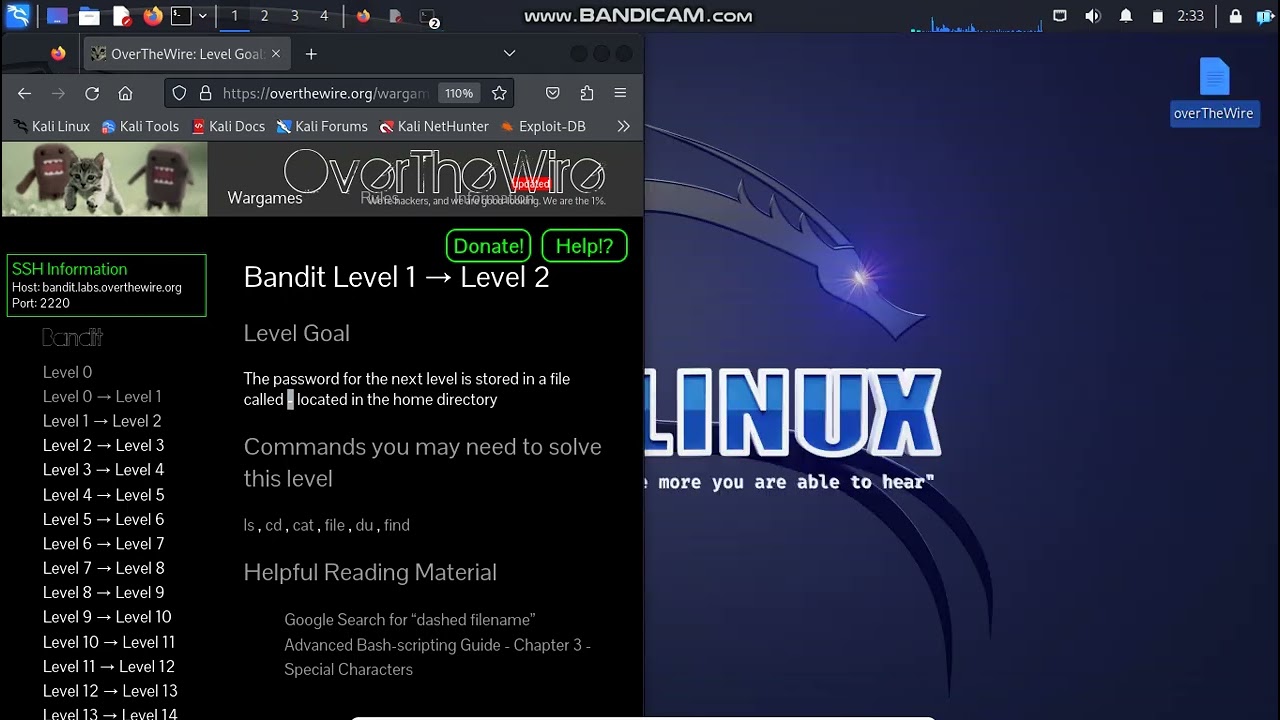Open the browser extensions puzzle icon
1280x720 pixels.
pos(587,93)
